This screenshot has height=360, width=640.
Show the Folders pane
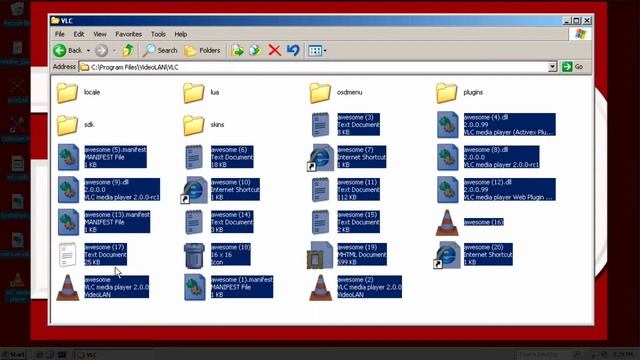click(202, 51)
